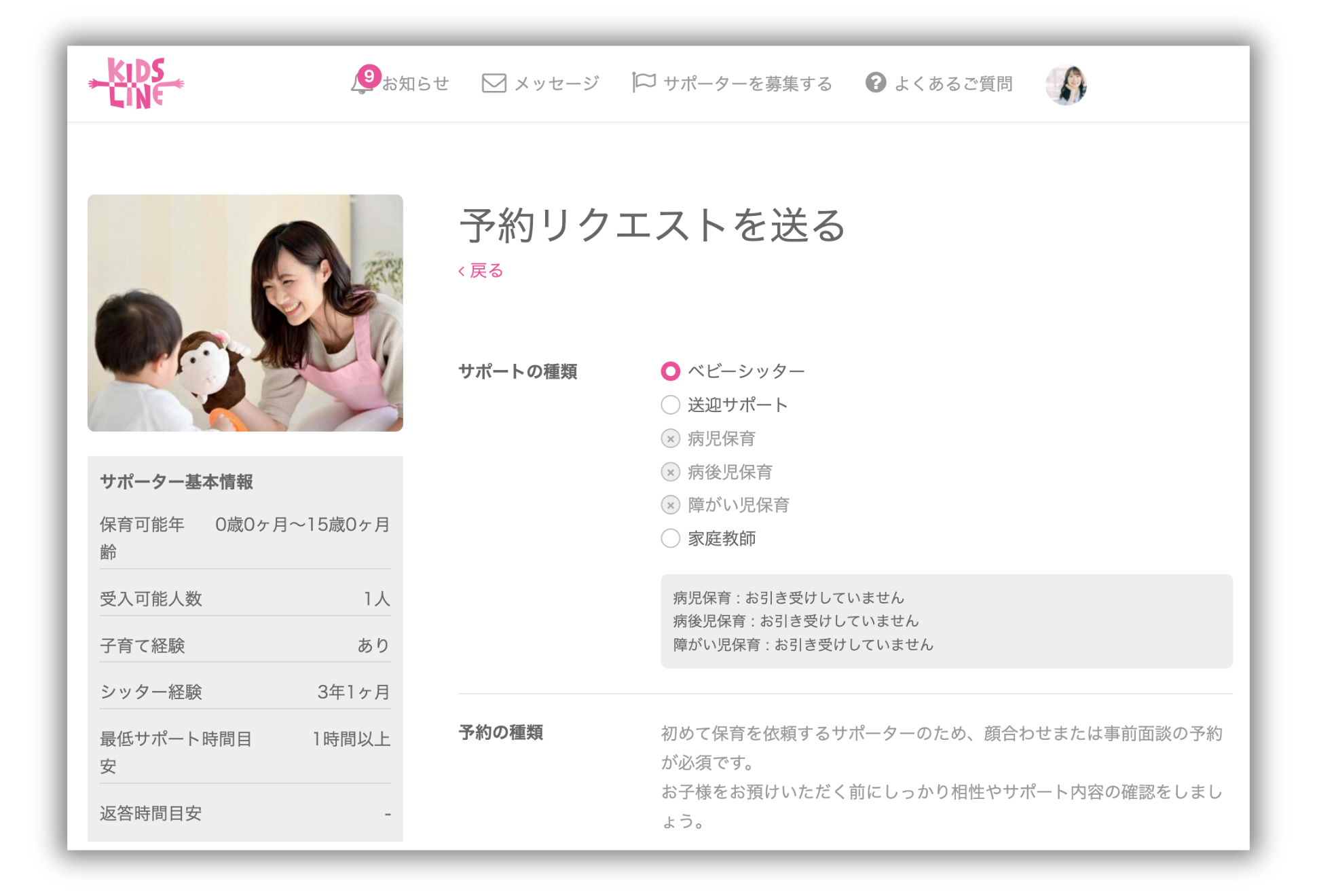Viewport: 1317px width, 896px height.
Task: Click the flag icon for recruiting supporters
Action: click(x=644, y=83)
